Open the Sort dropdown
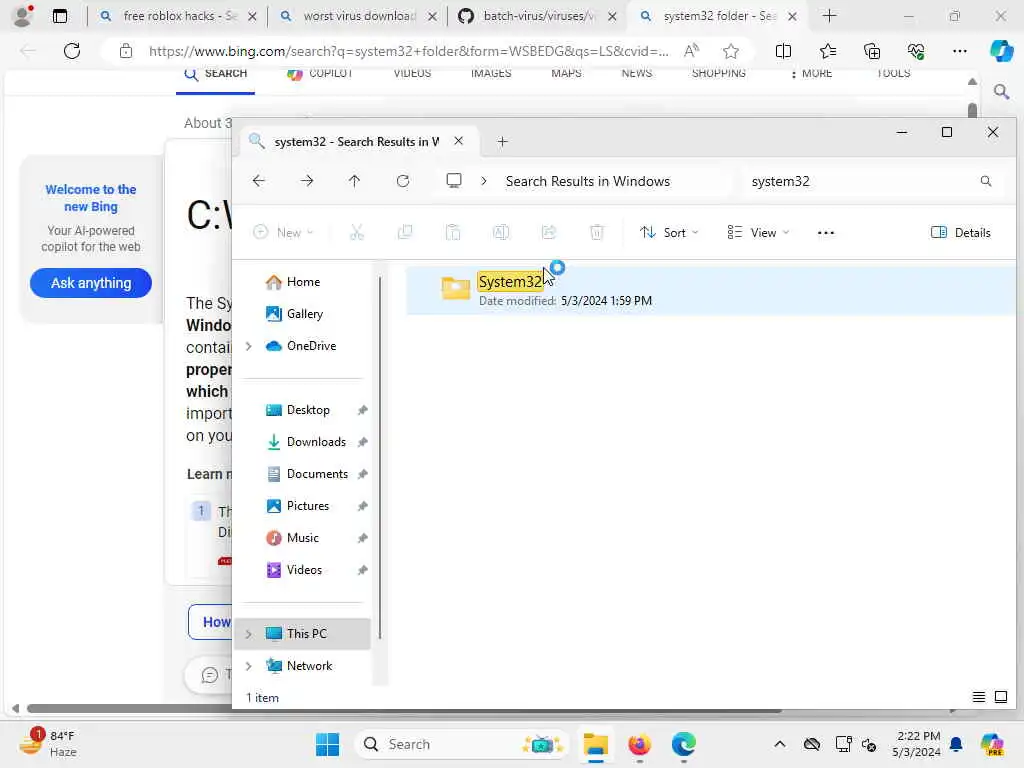This screenshot has height=768, width=1024. (x=669, y=232)
